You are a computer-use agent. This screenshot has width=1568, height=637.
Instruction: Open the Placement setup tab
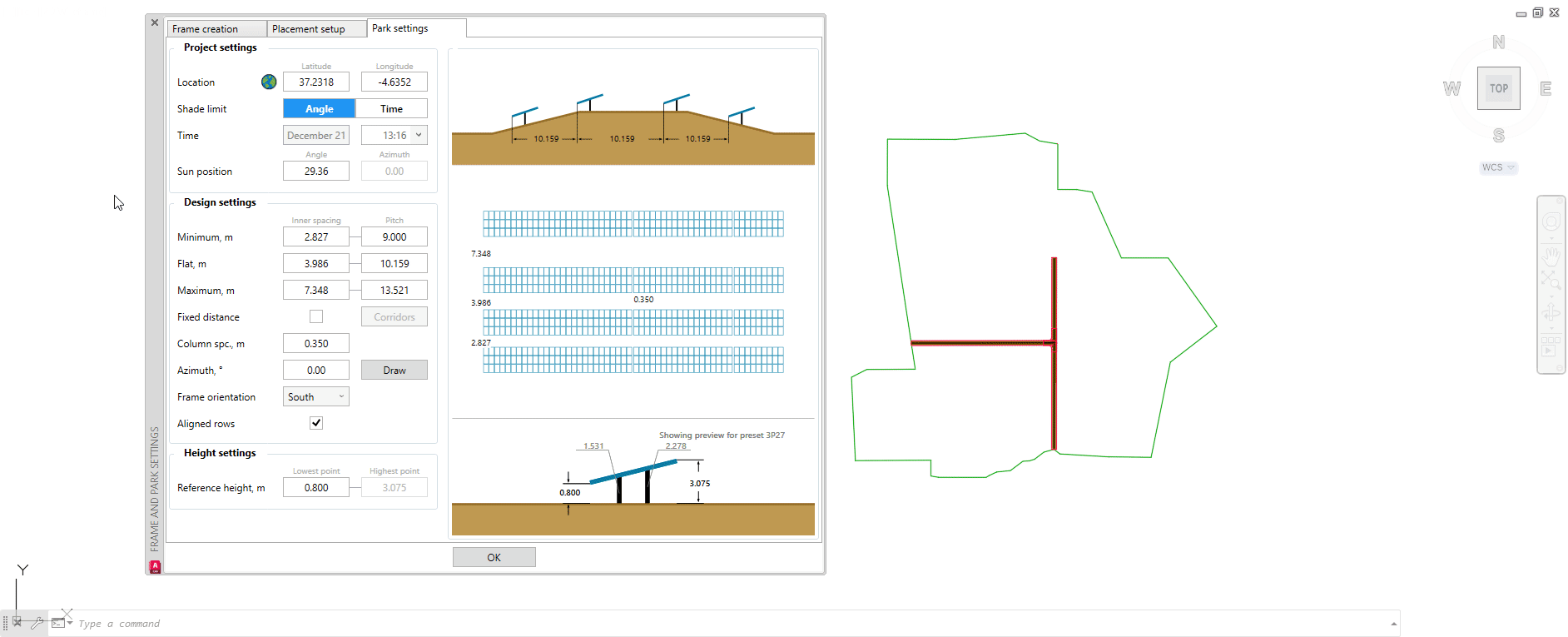[316, 29]
